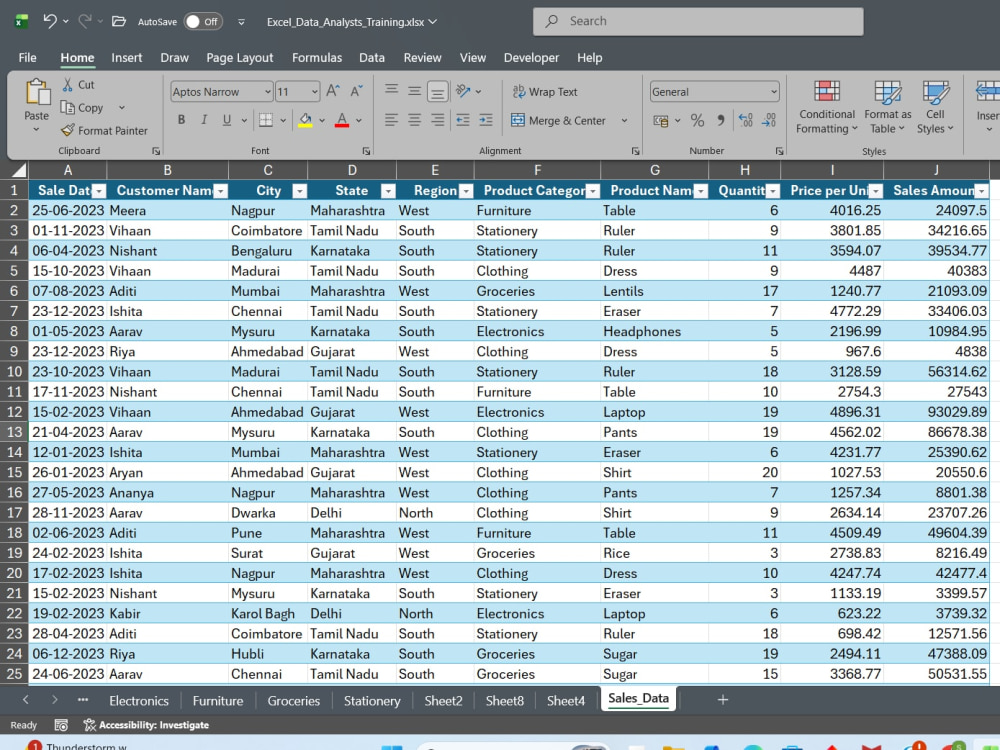This screenshot has width=1000, height=750.
Task: Click Merge & Center button
Action: 559,121
